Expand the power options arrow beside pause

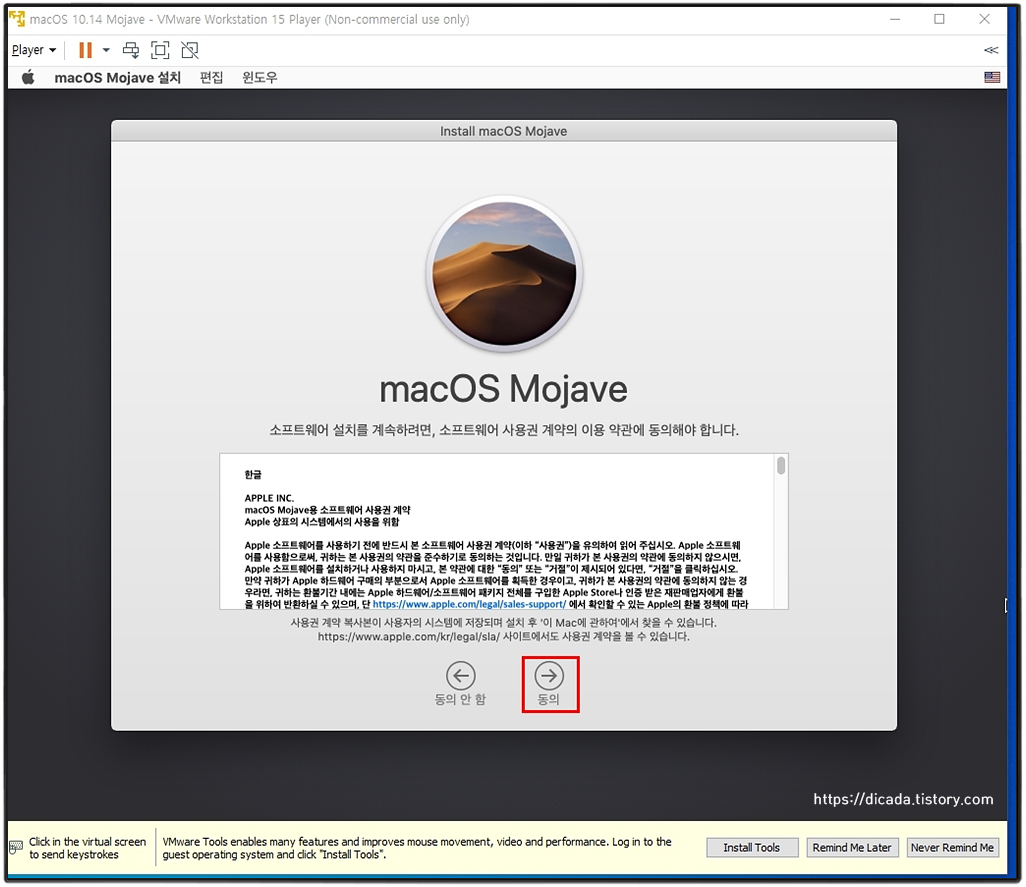click(x=106, y=50)
